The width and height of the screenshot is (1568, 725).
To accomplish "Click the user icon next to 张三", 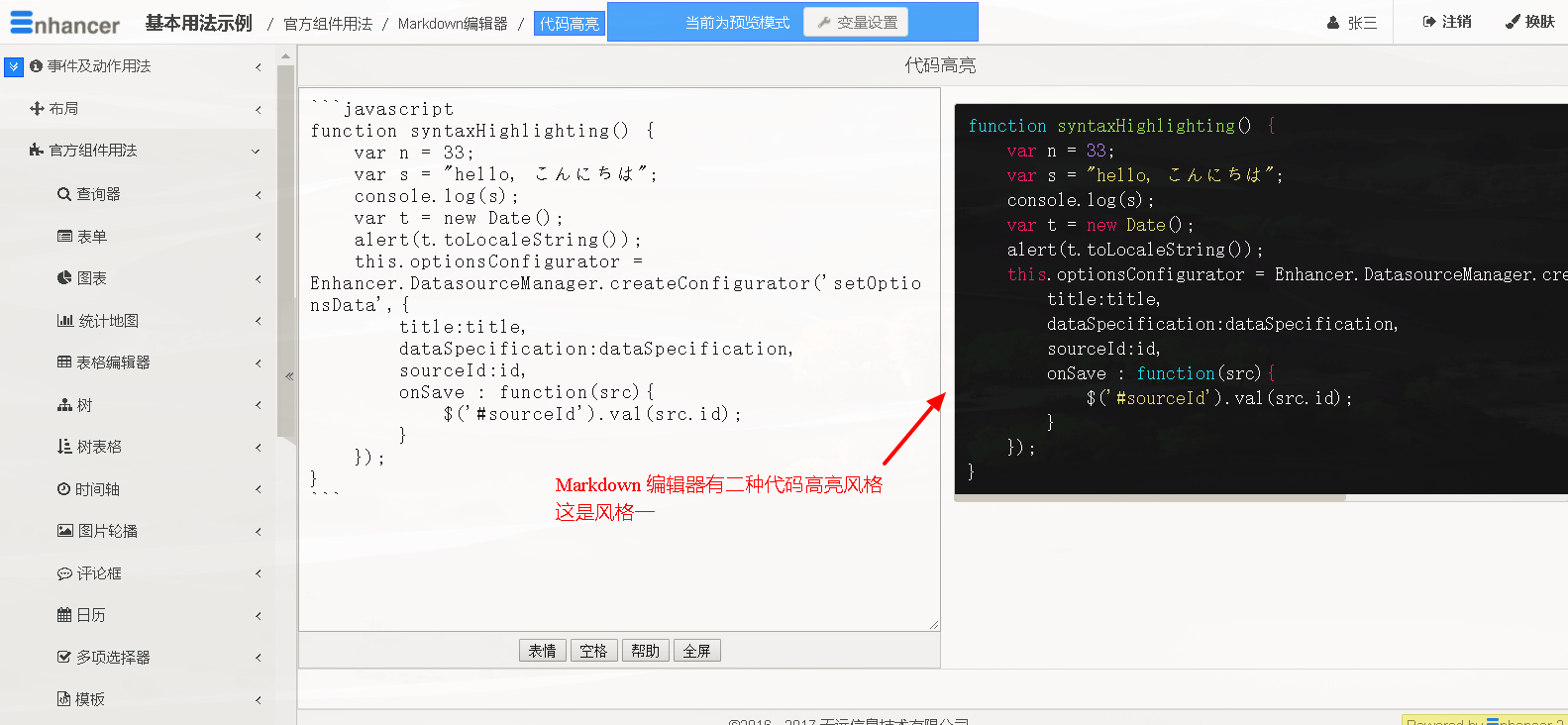I will click(x=1333, y=23).
